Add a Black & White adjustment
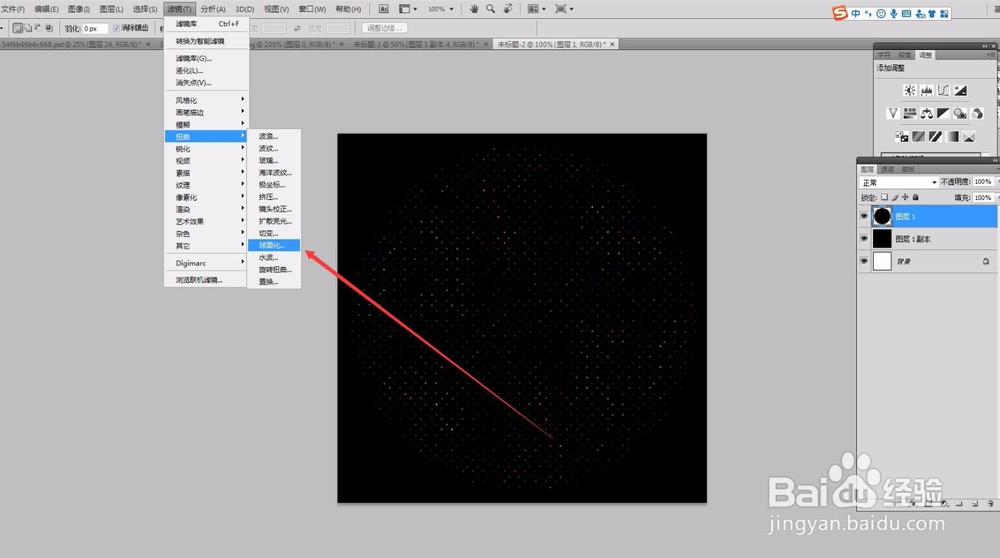The image size is (1000, 558). tap(943, 114)
